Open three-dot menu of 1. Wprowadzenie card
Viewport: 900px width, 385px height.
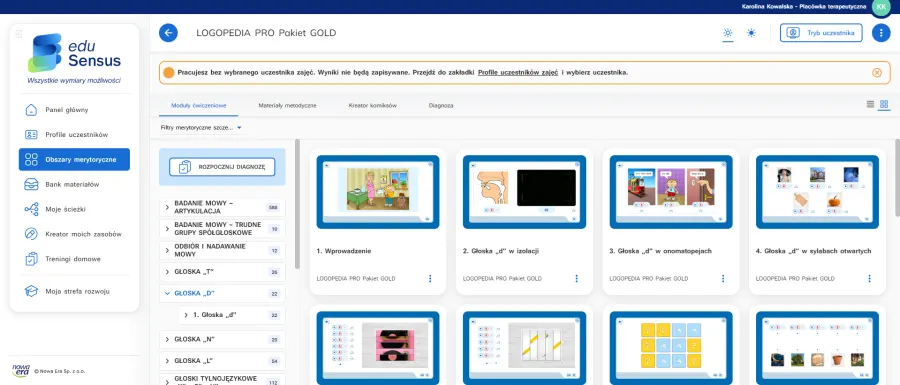tap(430, 279)
